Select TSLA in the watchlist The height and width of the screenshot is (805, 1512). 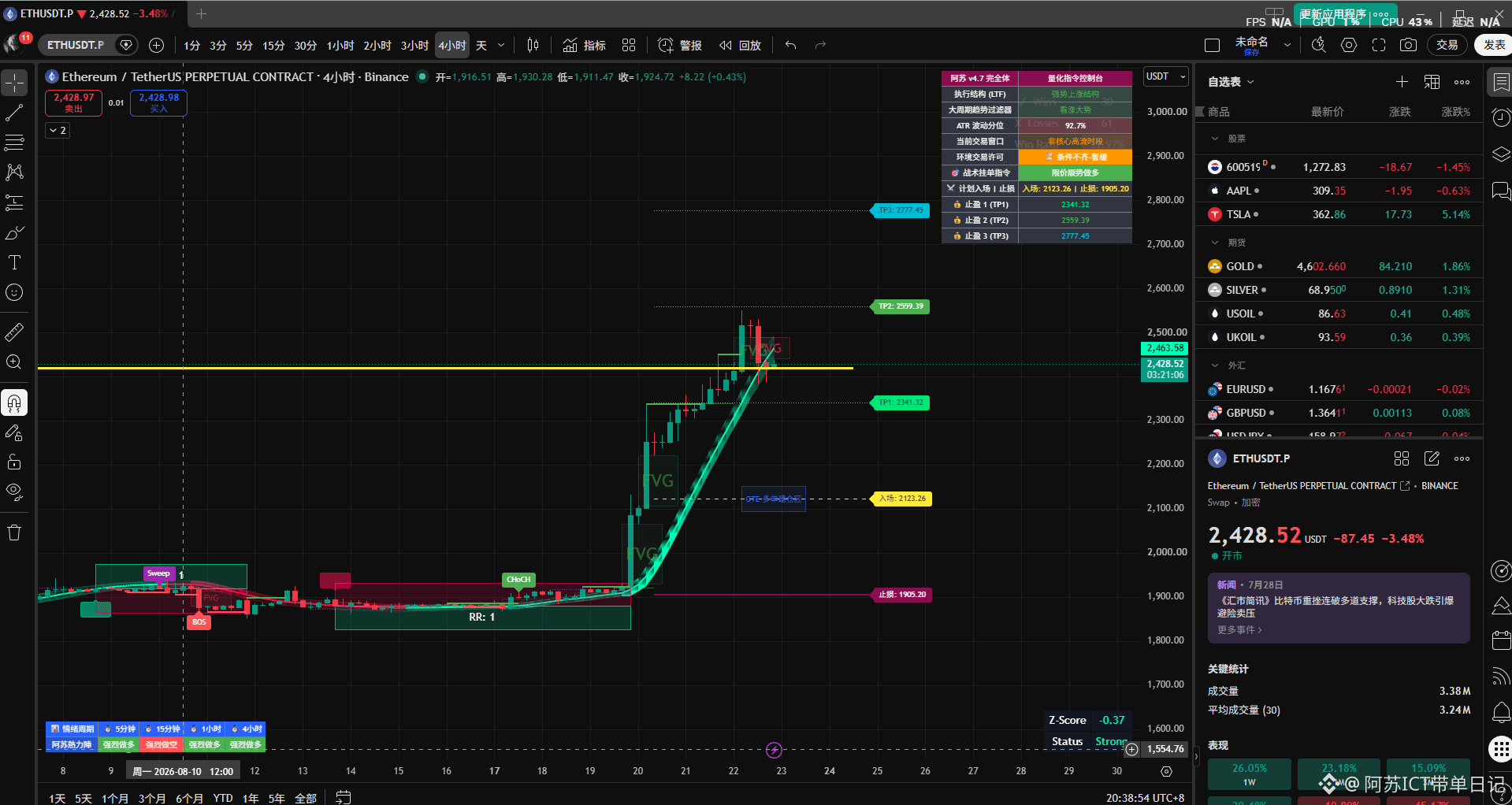coord(1339,214)
